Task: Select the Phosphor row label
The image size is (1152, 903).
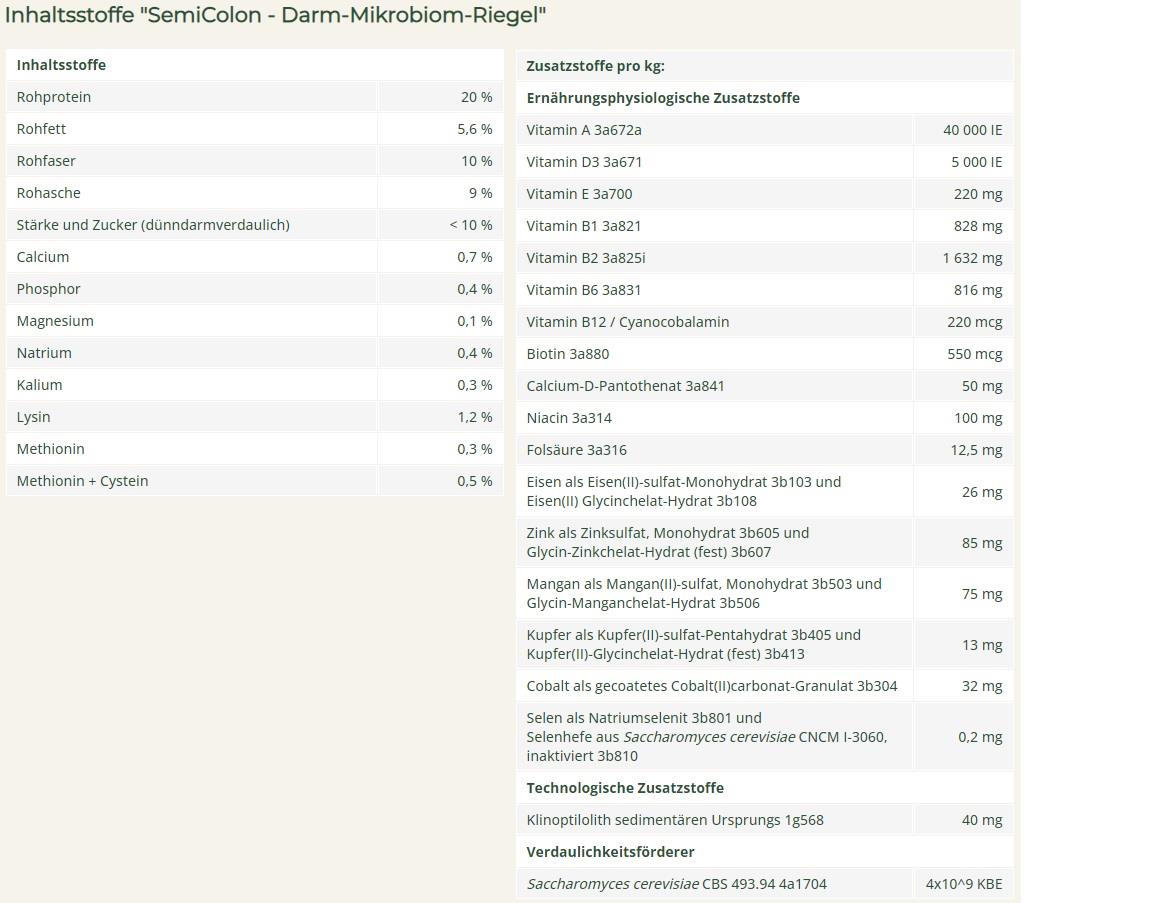Action: pyautogui.click(x=48, y=289)
